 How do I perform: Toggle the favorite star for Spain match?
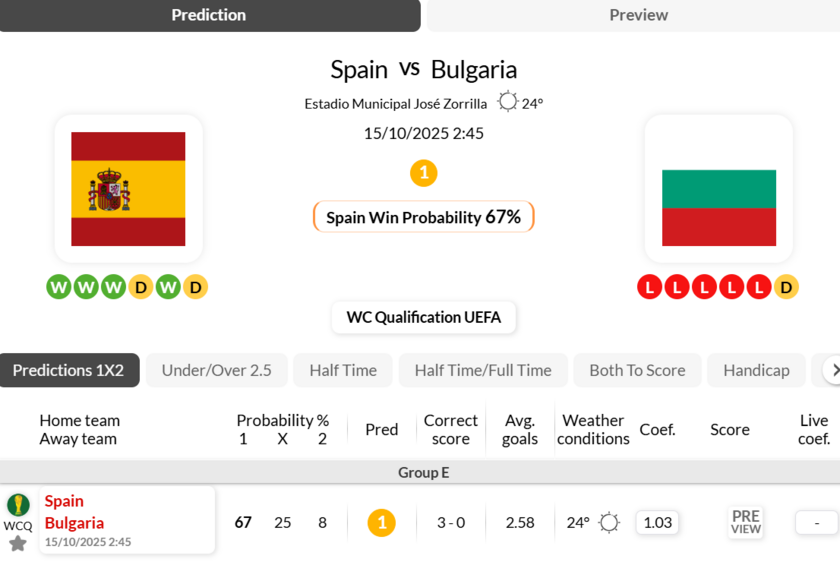point(18,543)
